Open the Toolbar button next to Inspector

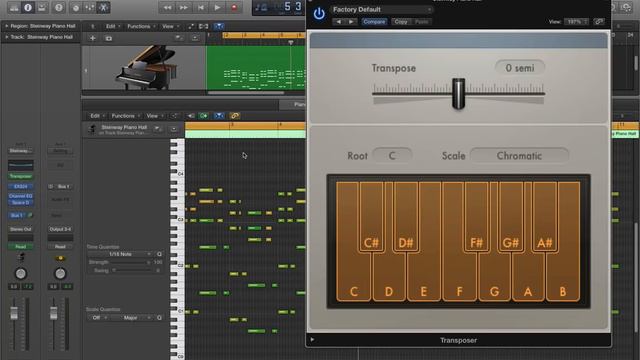42,7
